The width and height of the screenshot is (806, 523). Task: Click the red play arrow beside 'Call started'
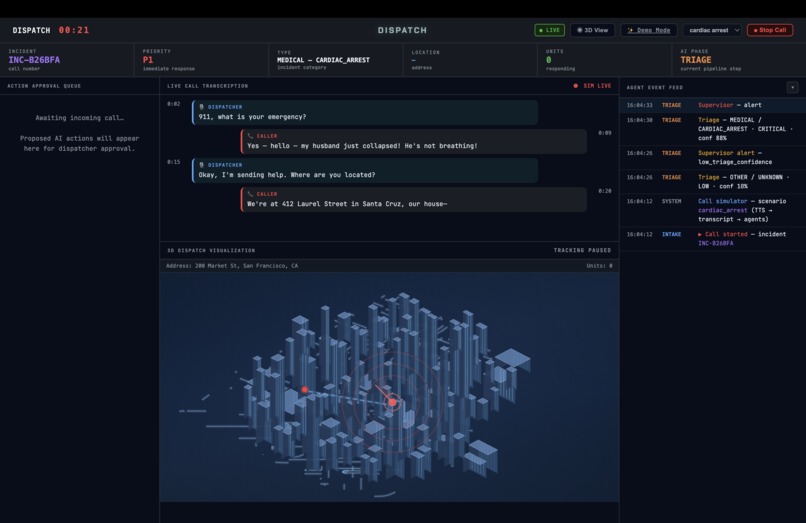click(x=700, y=235)
